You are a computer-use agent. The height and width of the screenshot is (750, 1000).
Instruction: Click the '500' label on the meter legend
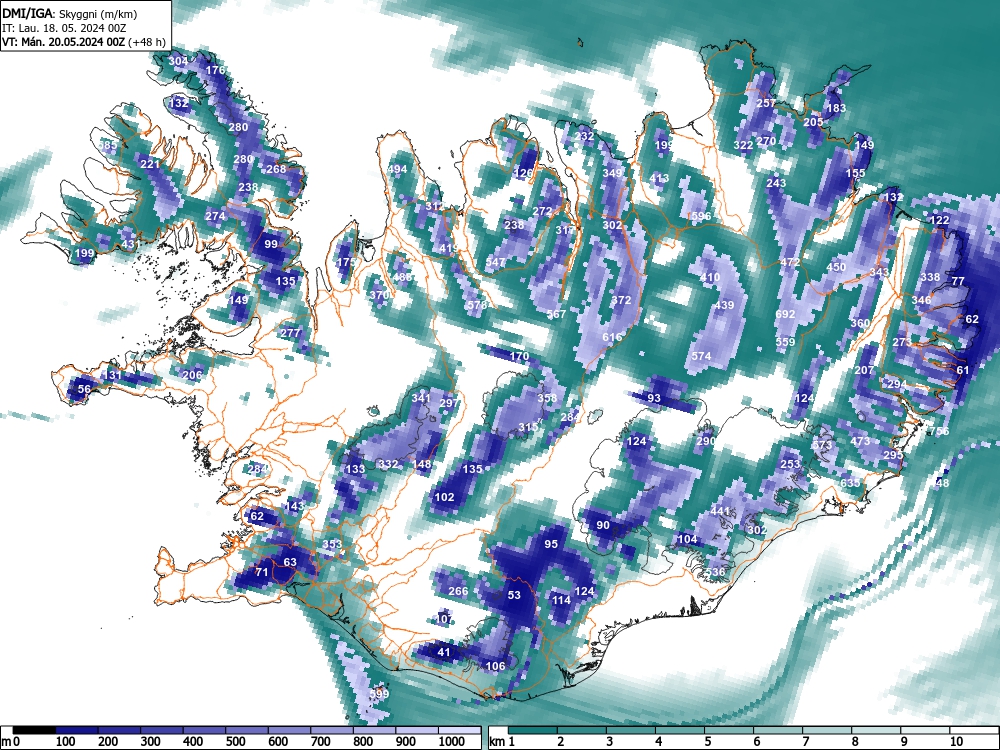tap(235, 742)
